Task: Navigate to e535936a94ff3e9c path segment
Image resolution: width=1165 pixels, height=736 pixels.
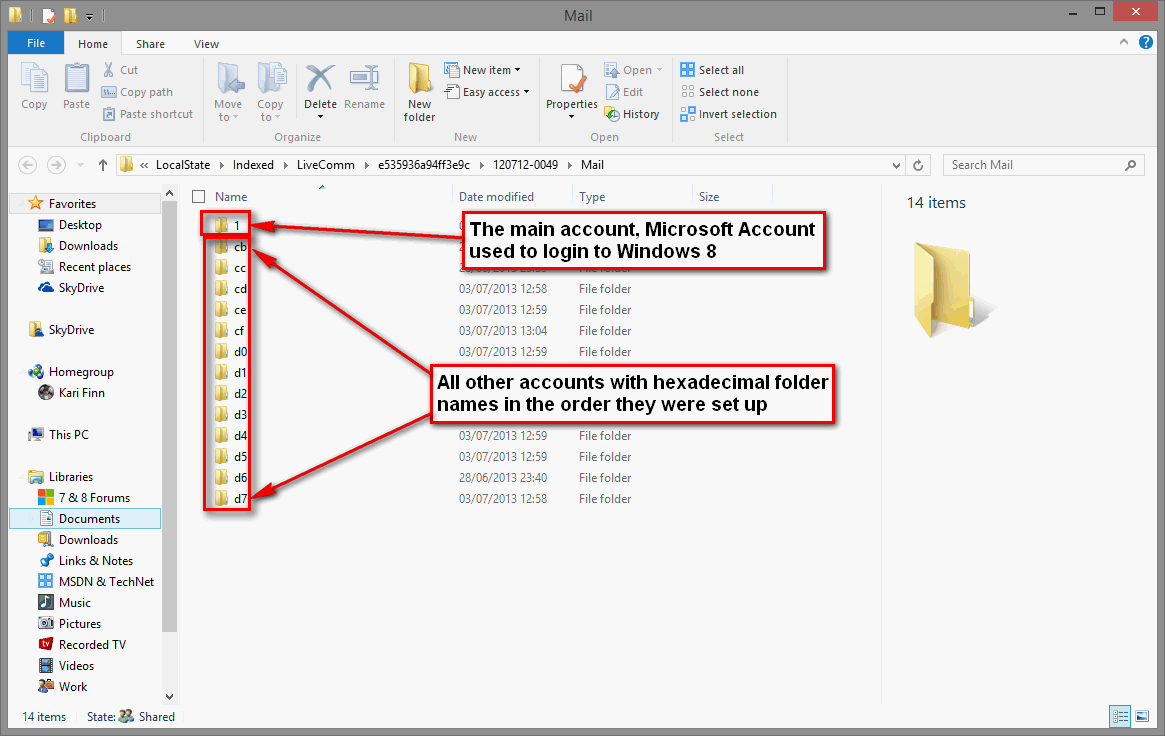Action: (424, 165)
